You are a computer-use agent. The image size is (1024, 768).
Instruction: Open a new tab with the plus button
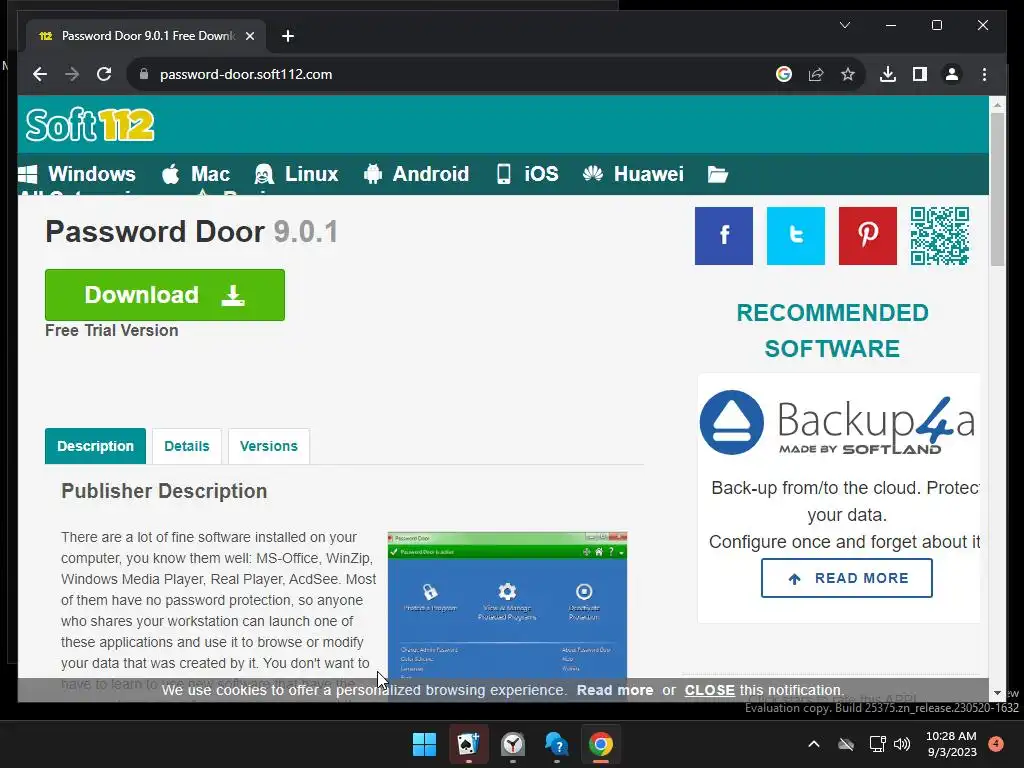point(288,36)
